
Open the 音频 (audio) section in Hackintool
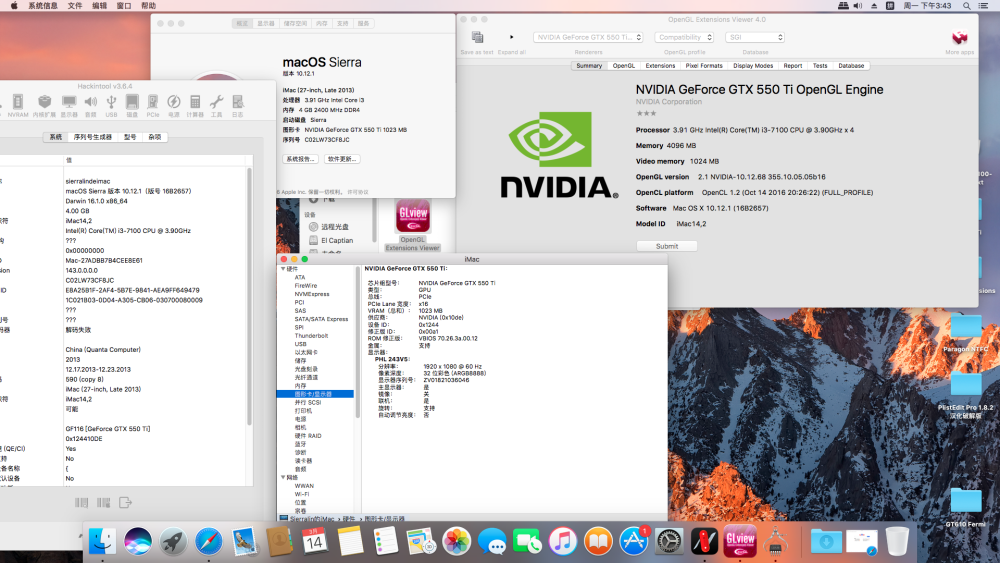(x=91, y=105)
